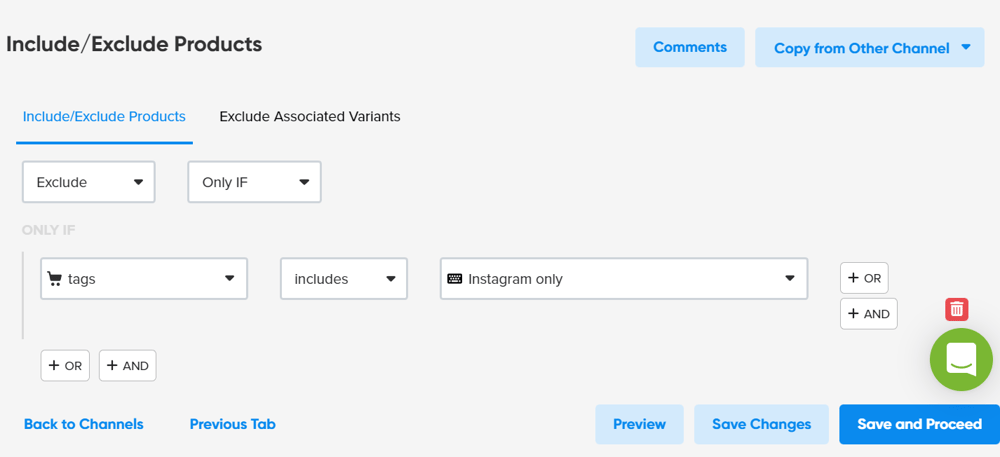Image resolution: width=1000 pixels, height=457 pixels.
Task: Open the green chat support widget
Action: pos(960,359)
